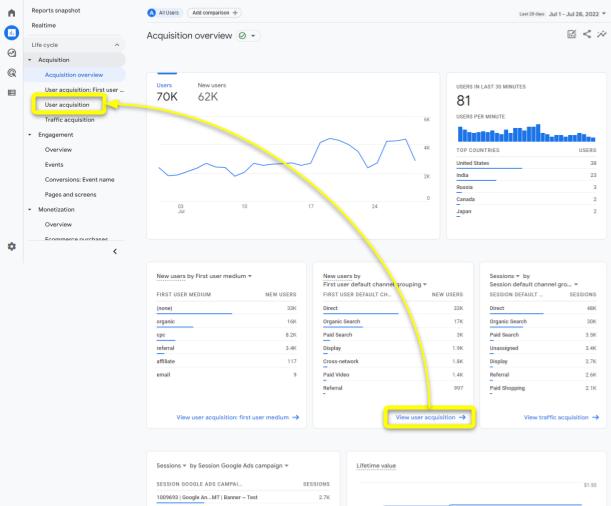Collapse the navigation panel with the chevron
Viewport: 611px width, 506px height.
[115, 251]
